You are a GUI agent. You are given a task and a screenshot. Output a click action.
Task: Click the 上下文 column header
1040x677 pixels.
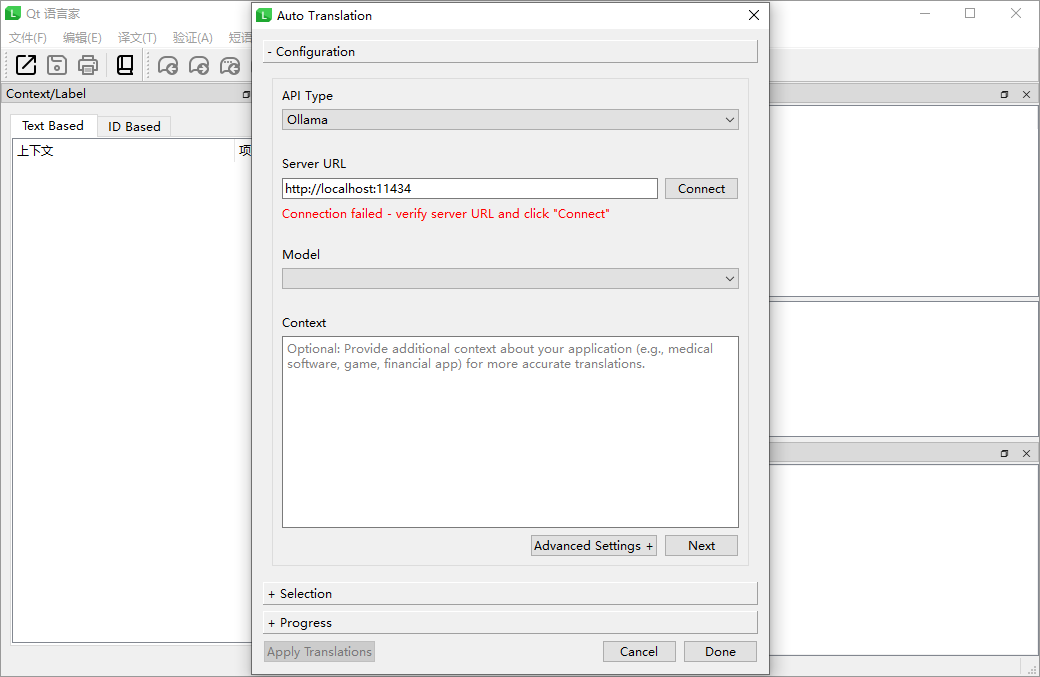click(x=123, y=151)
